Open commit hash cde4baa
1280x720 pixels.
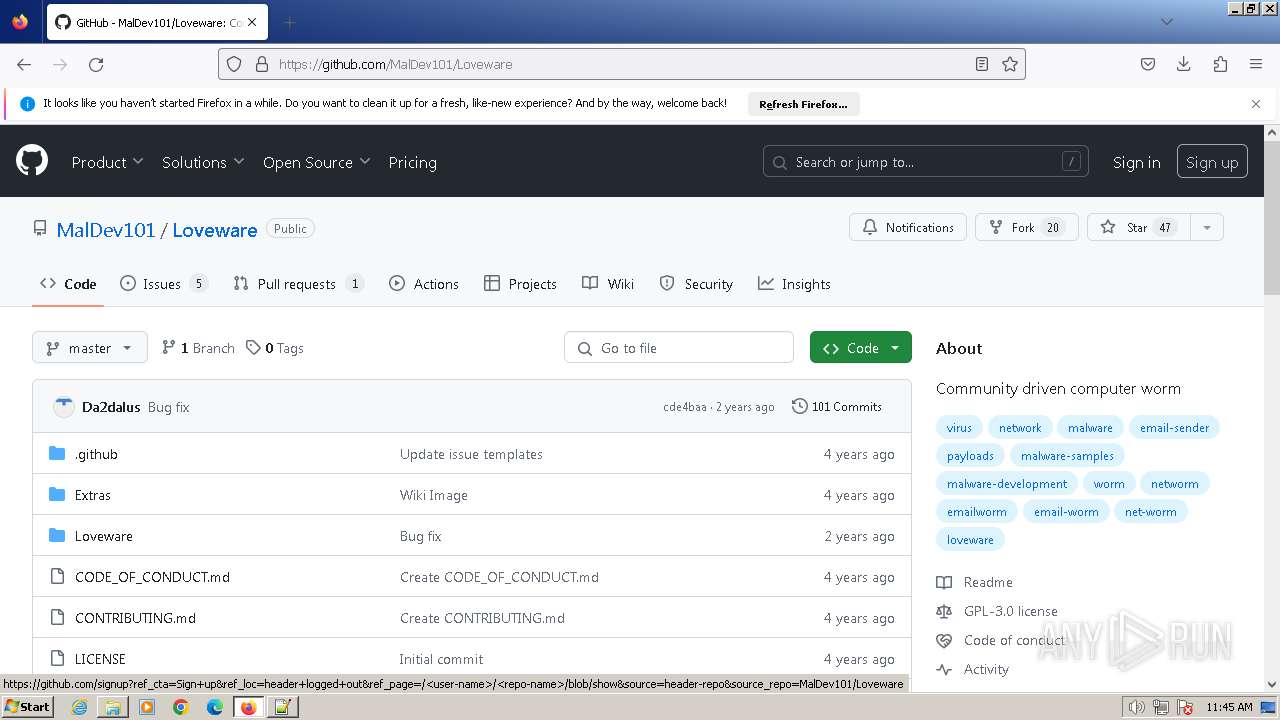point(685,407)
